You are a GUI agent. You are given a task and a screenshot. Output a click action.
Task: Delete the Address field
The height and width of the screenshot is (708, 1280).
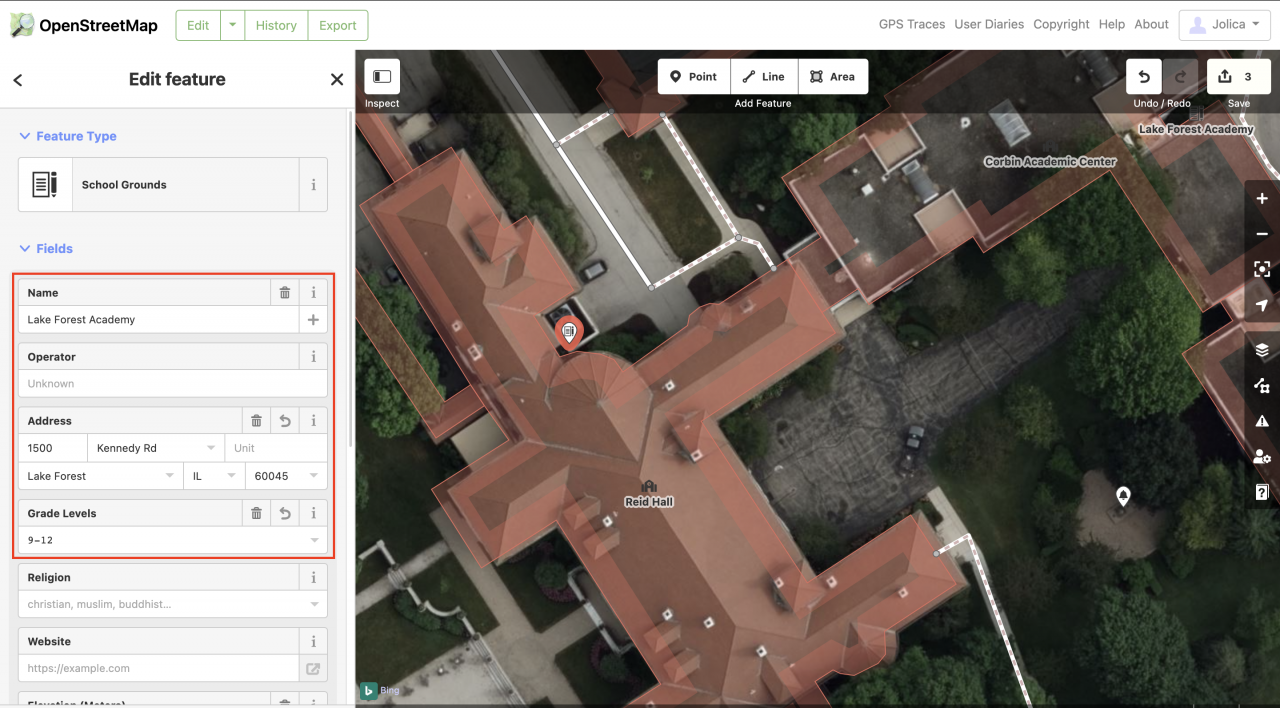257,421
